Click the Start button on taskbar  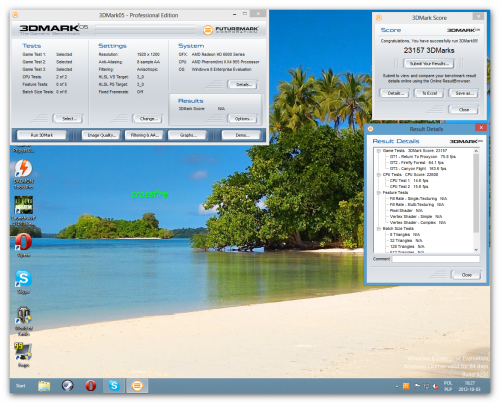[21, 386]
